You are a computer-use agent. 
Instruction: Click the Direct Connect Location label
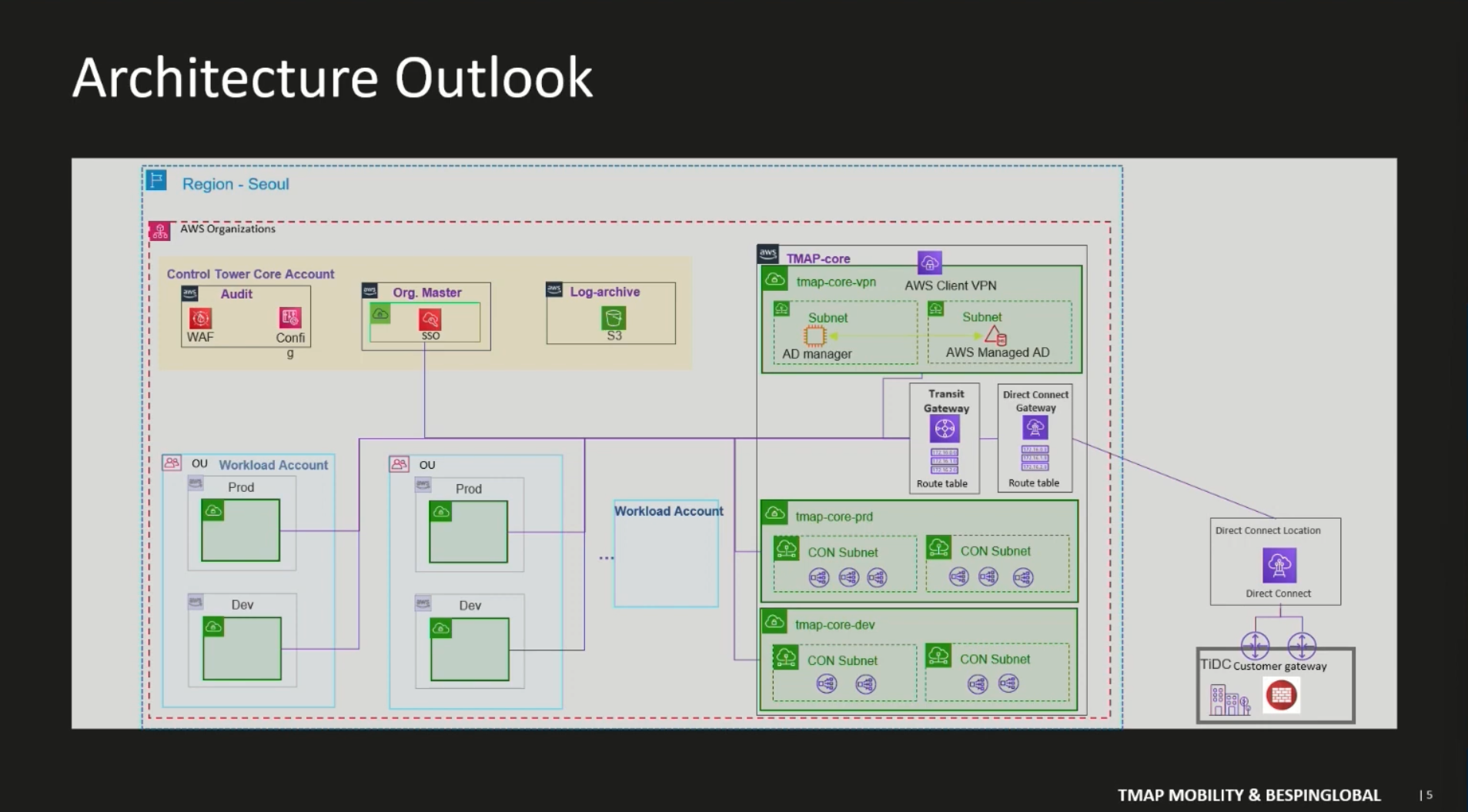point(1268,530)
